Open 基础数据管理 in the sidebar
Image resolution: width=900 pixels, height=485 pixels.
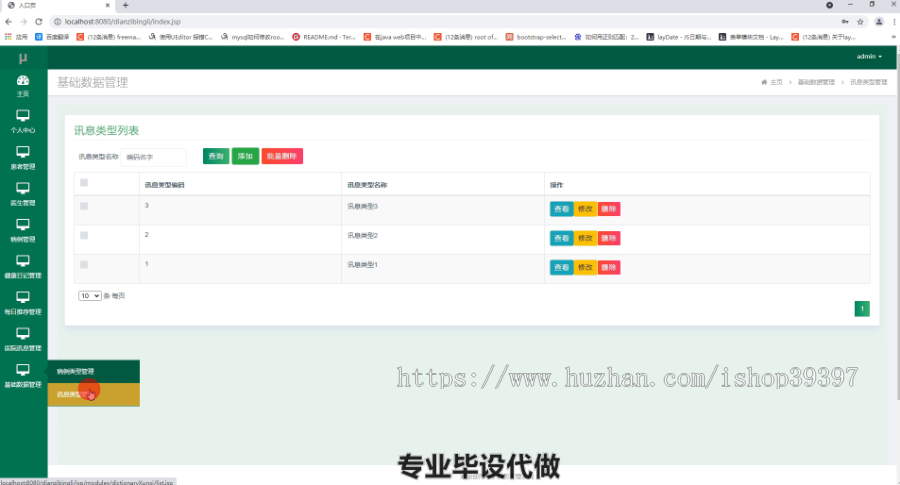pyautogui.click(x=23, y=375)
